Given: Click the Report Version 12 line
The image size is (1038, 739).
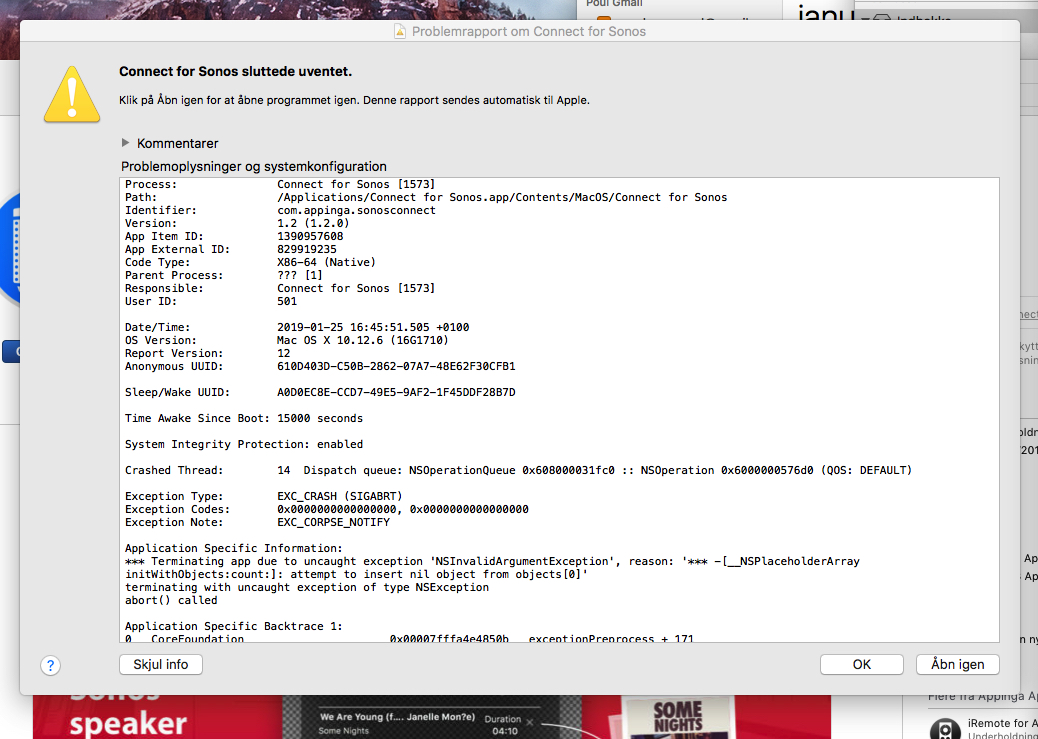Looking at the screenshot, I should pyautogui.click(x=208, y=353).
